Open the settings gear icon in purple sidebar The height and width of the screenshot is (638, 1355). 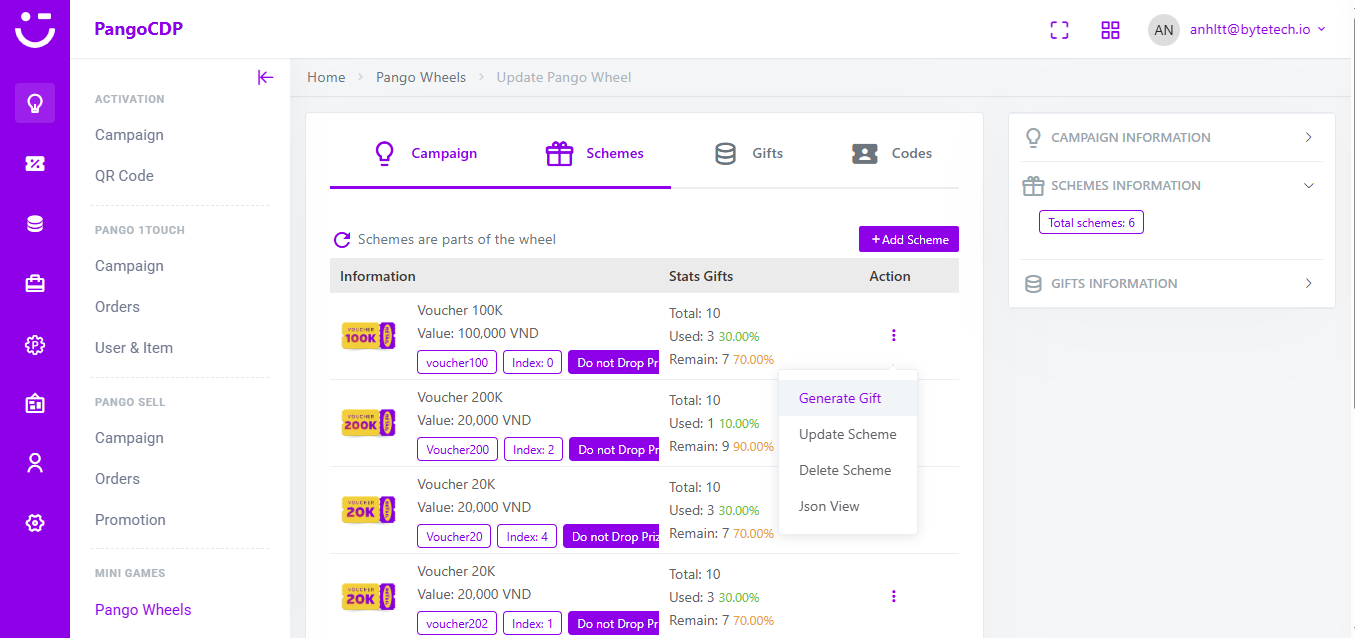click(x=35, y=522)
